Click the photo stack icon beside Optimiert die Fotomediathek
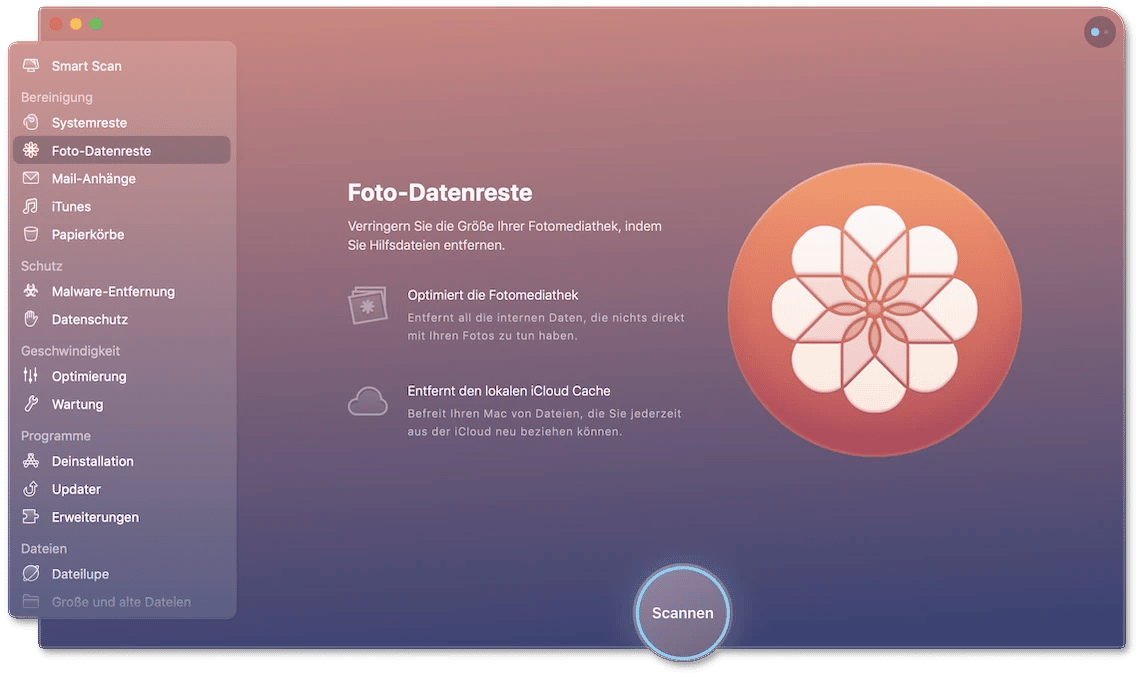This screenshot has width=1139, height=677. pyautogui.click(x=368, y=306)
